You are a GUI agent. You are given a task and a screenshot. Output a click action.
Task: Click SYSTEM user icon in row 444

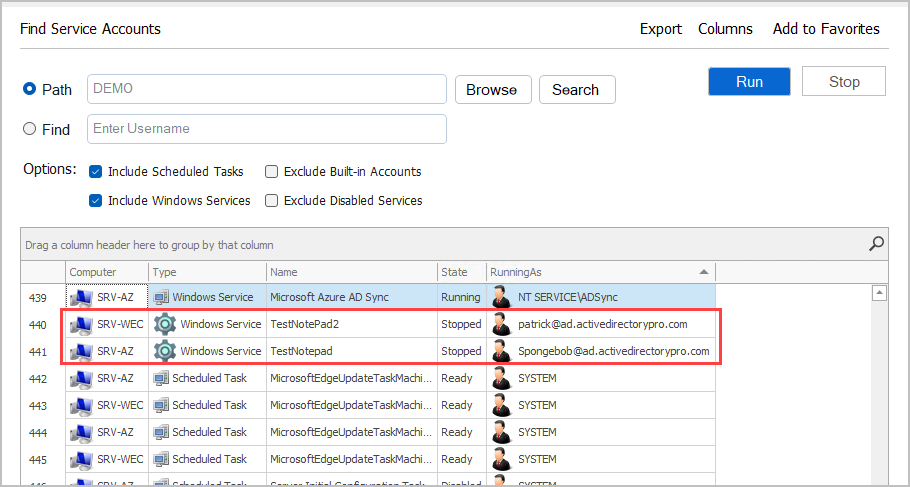[501, 432]
